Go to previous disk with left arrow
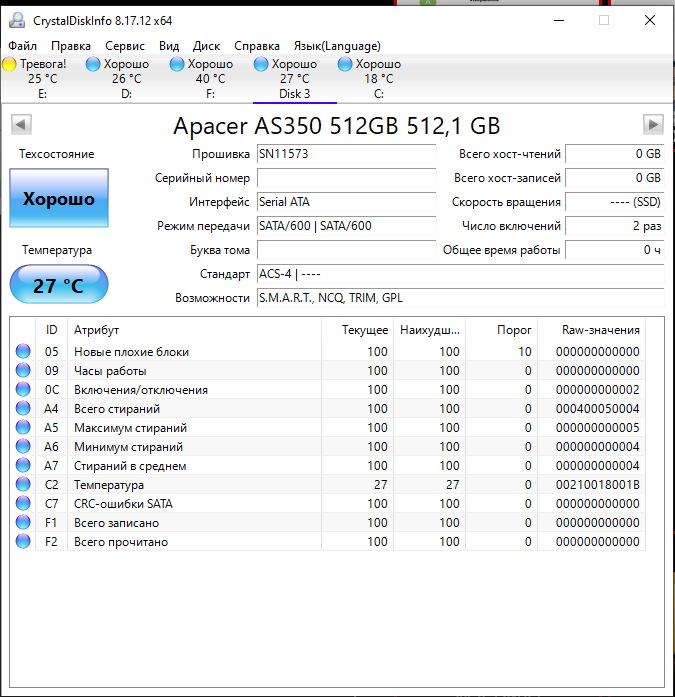Screen dimensions: 675x697 [x=21, y=124]
